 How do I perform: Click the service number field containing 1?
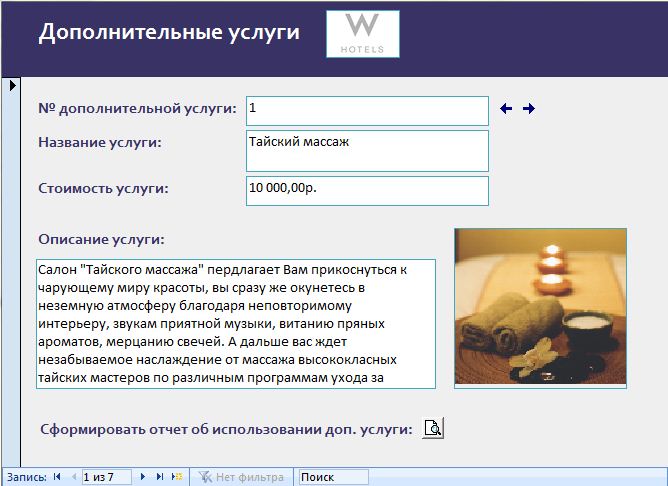(367, 111)
